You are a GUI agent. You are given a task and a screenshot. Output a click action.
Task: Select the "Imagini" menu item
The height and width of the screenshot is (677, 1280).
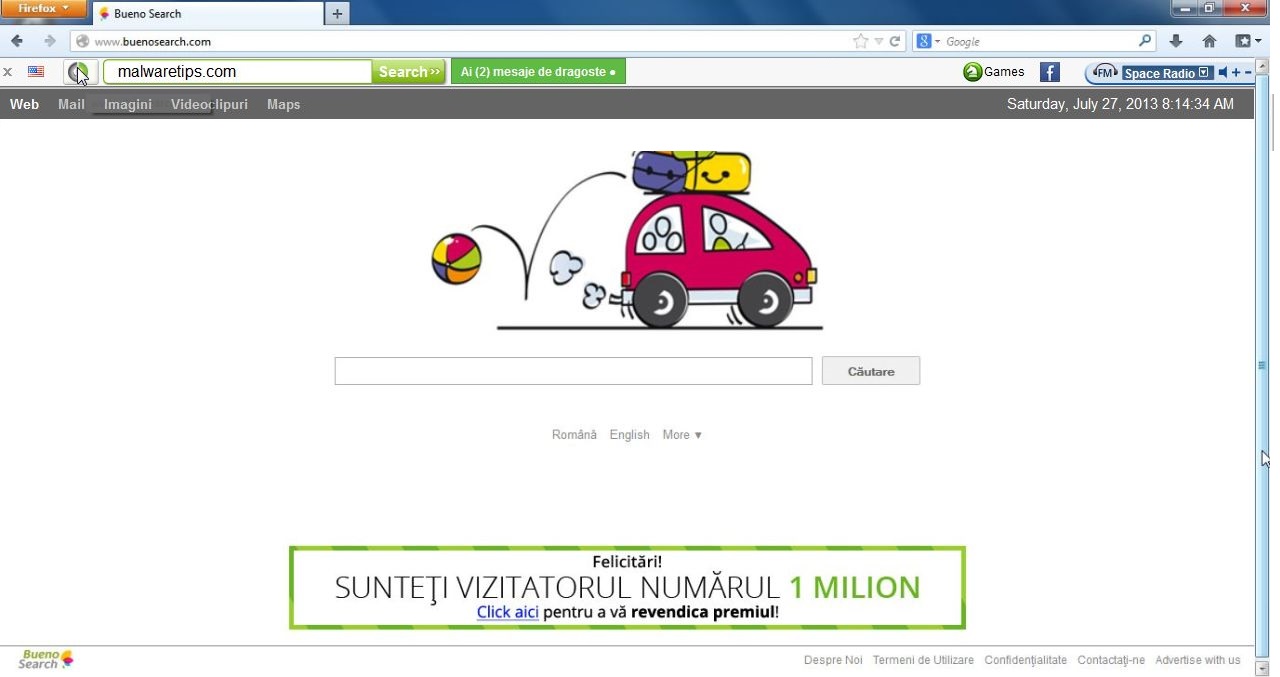coord(127,104)
